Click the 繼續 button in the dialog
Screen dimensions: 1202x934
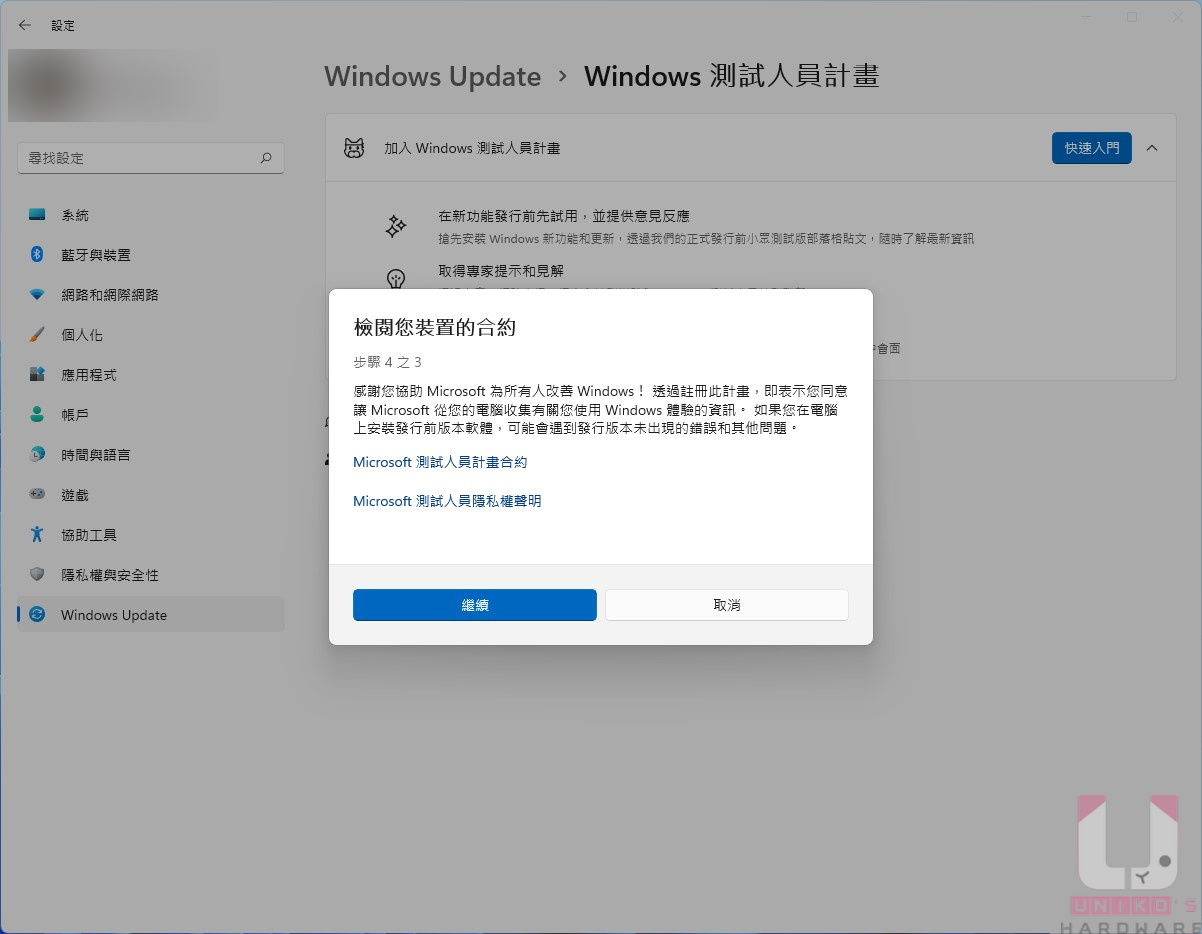click(474, 605)
